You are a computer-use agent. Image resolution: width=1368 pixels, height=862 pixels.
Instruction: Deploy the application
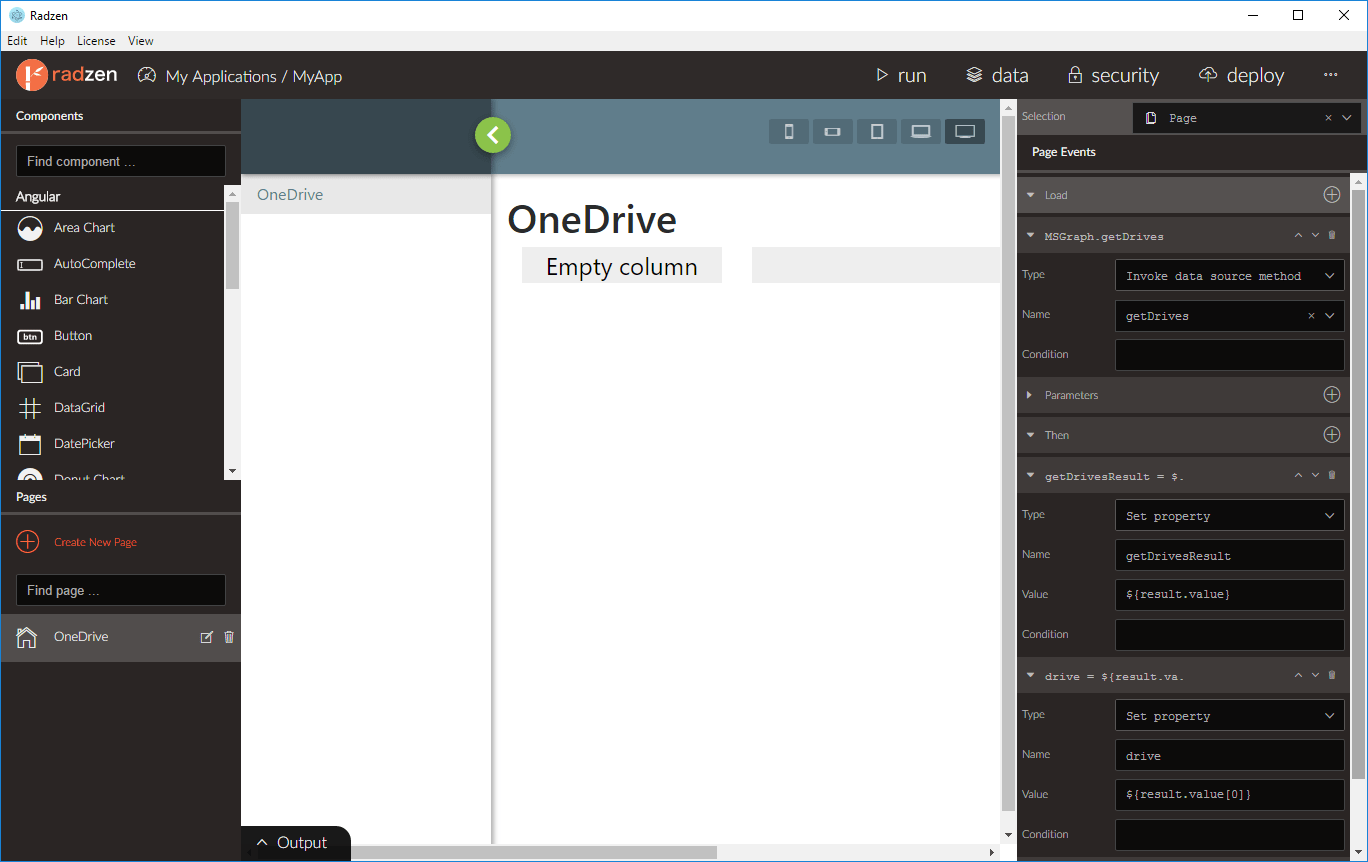[x=1241, y=75]
